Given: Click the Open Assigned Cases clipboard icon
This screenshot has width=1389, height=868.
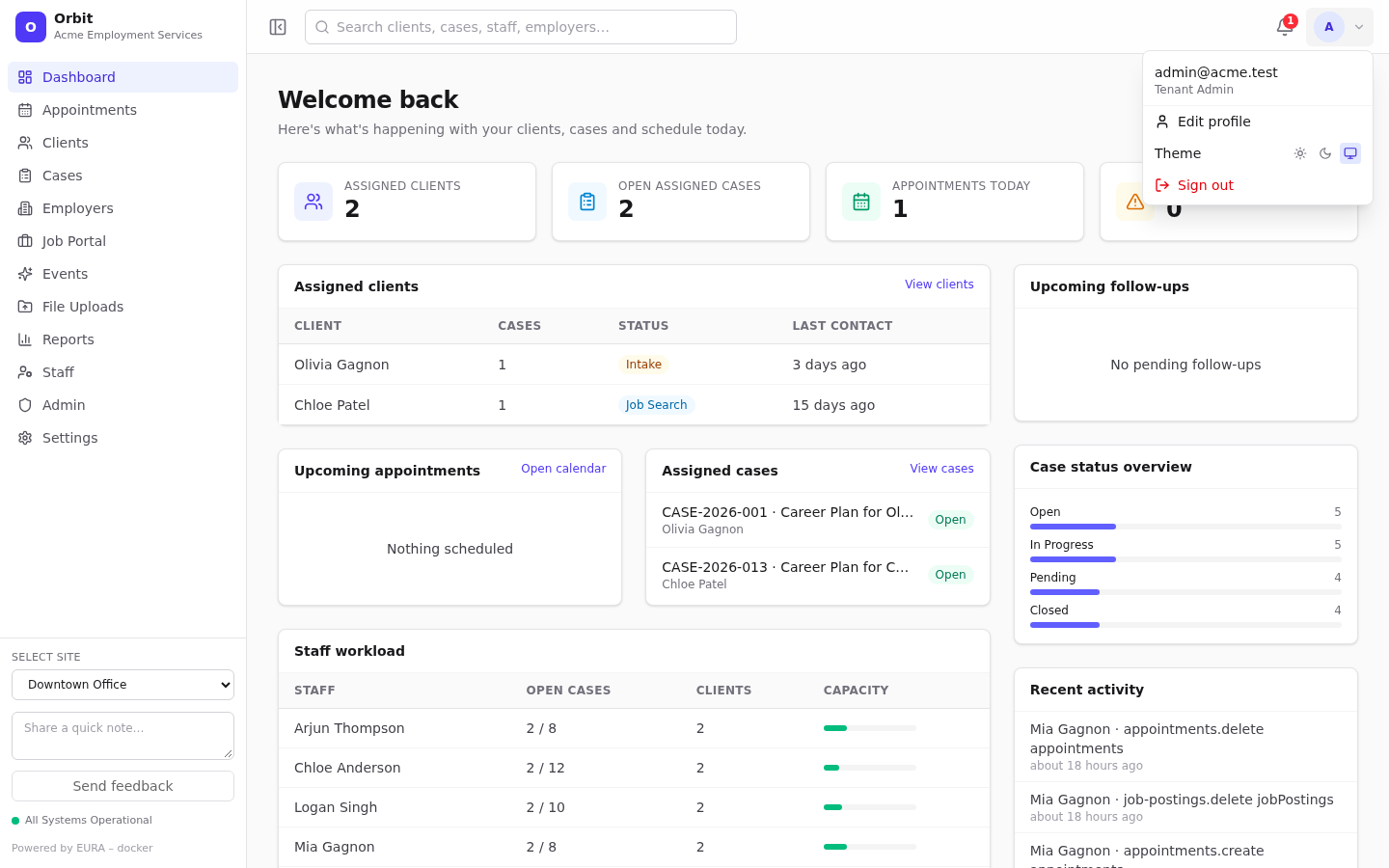Looking at the screenshot, I should click(587, 202).
